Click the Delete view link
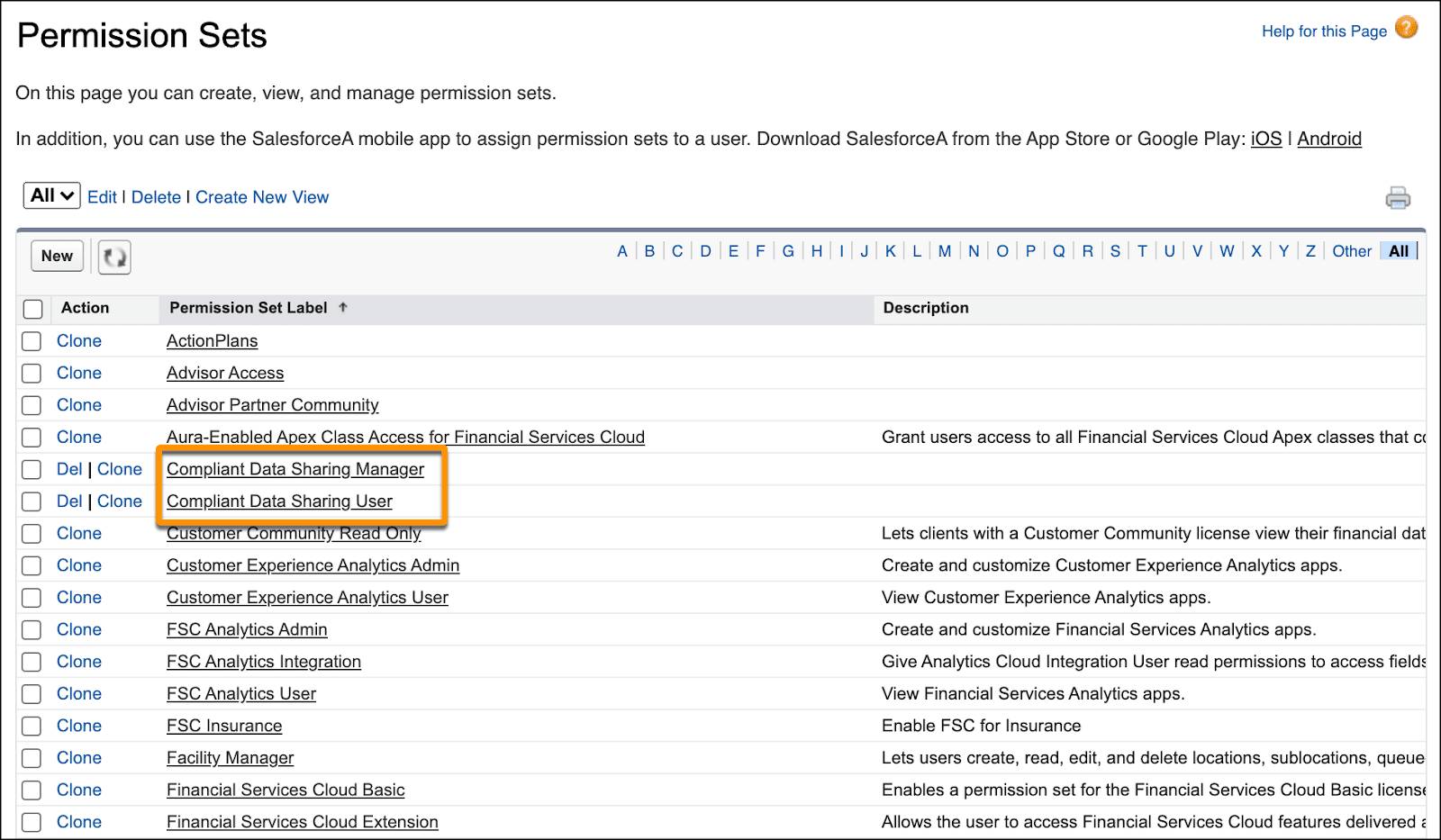This screenshot has height=840, width=1441. tap(156, 197)
